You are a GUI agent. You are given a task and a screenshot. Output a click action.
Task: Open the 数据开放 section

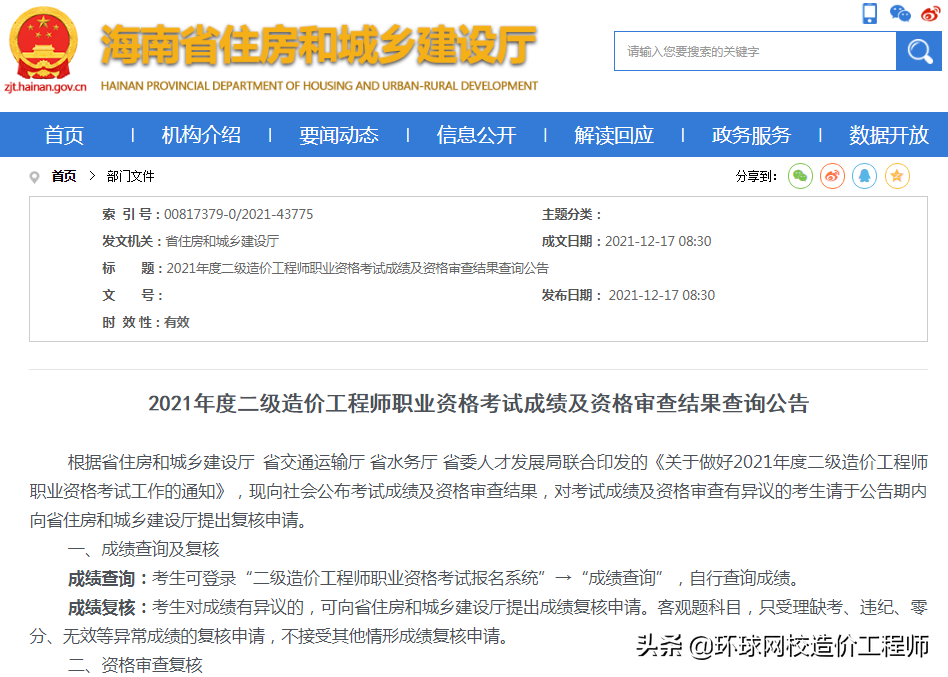click(x=888, y=134)
